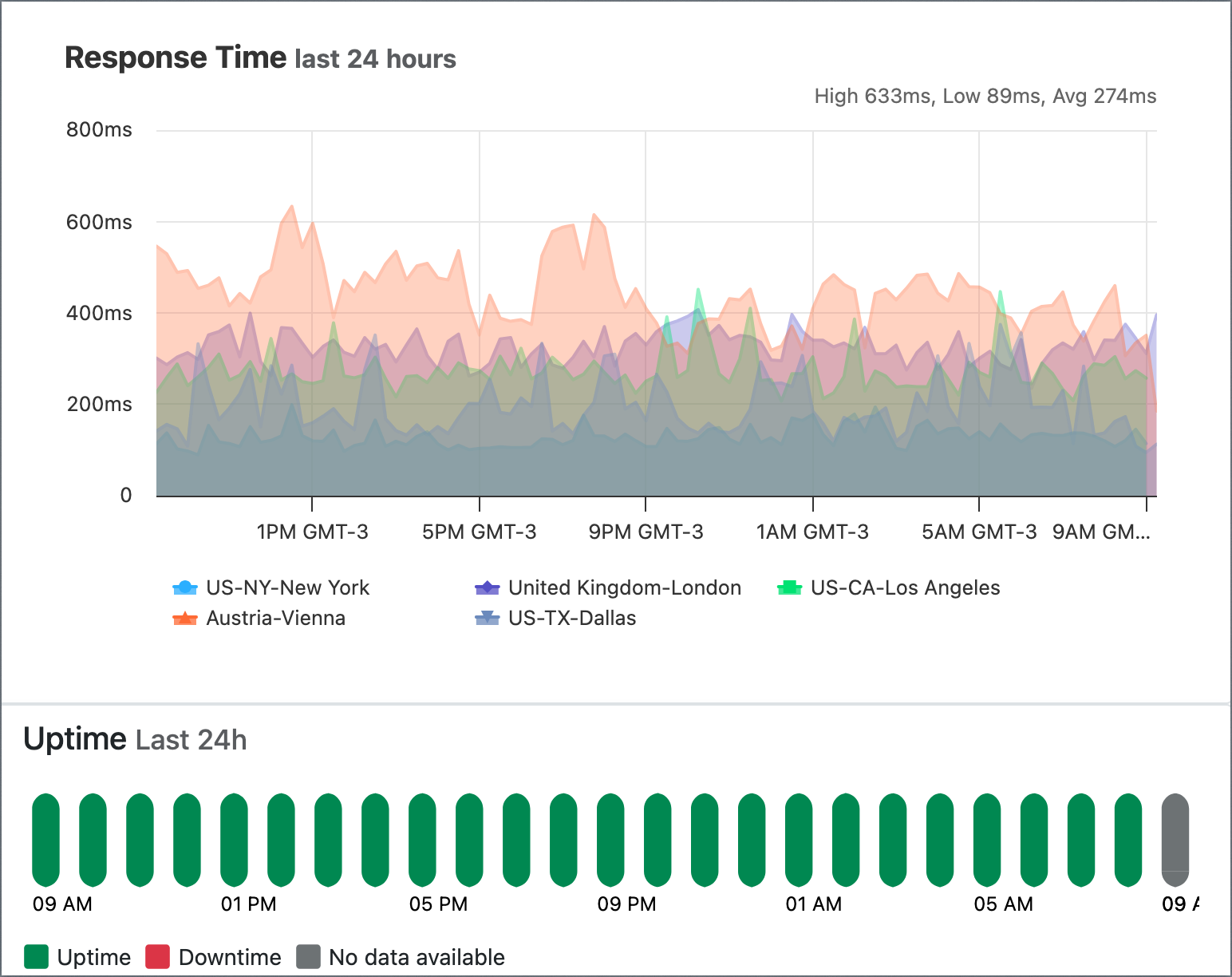Viewport: 1232px width, 977px height.
Task: Click the 400ms y-axis label
Action: pos(100,314)
